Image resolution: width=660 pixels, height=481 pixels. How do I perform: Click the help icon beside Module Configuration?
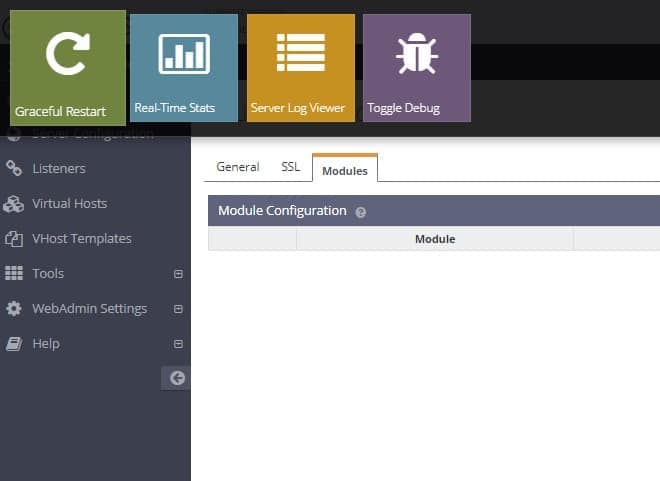[x=361, y=212]
